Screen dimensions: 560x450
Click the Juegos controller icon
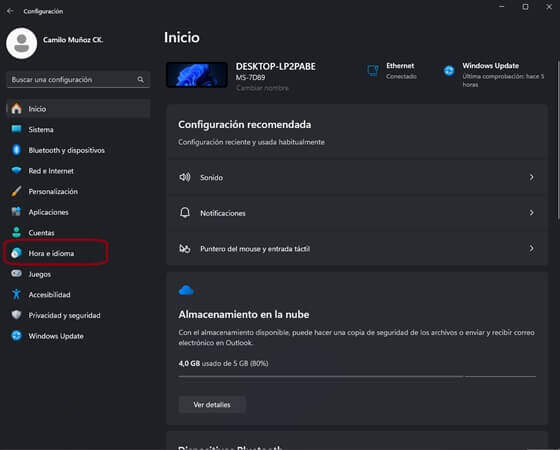[x=16, y=274]
